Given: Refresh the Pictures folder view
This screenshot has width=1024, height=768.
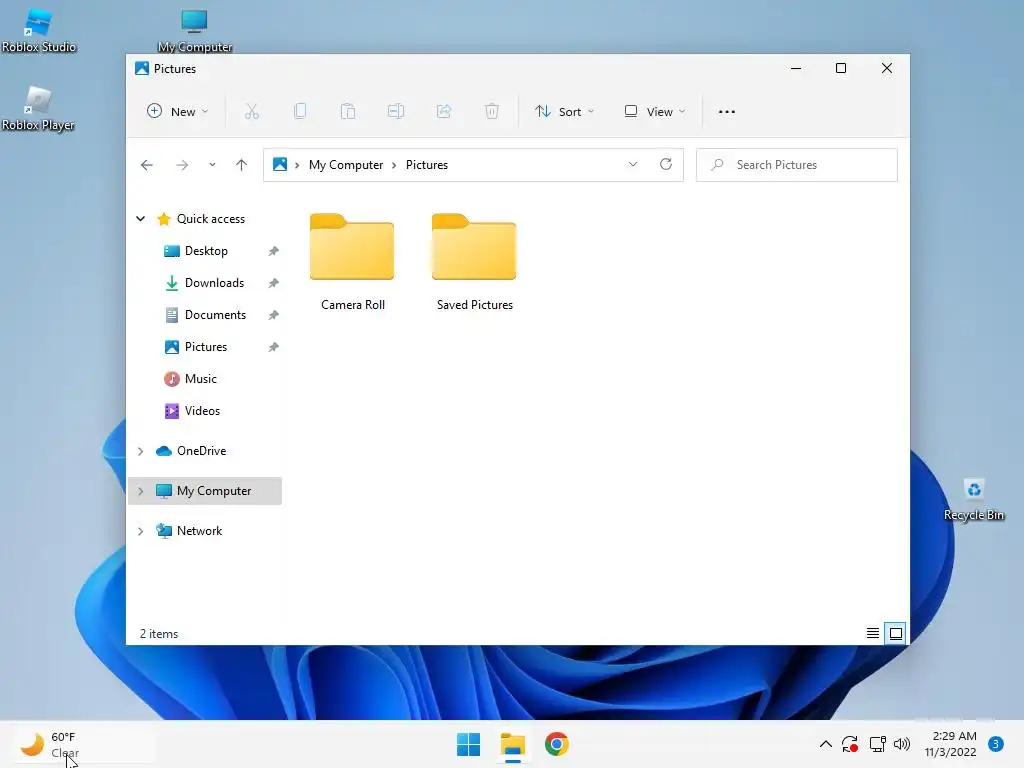Looking at the screenshot, I should click(x=665, y=165).
